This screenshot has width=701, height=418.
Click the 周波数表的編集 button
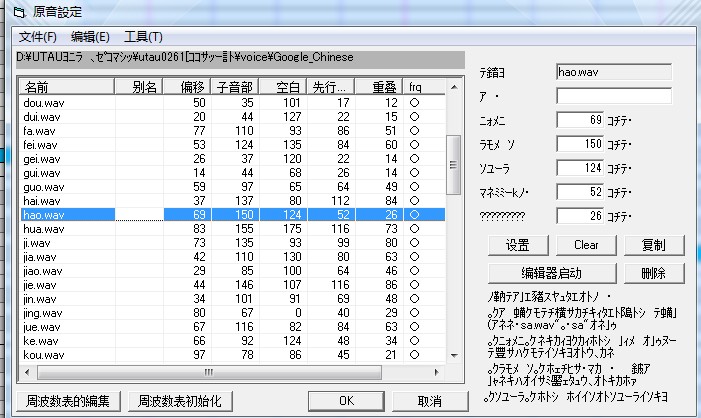point(68,401)
